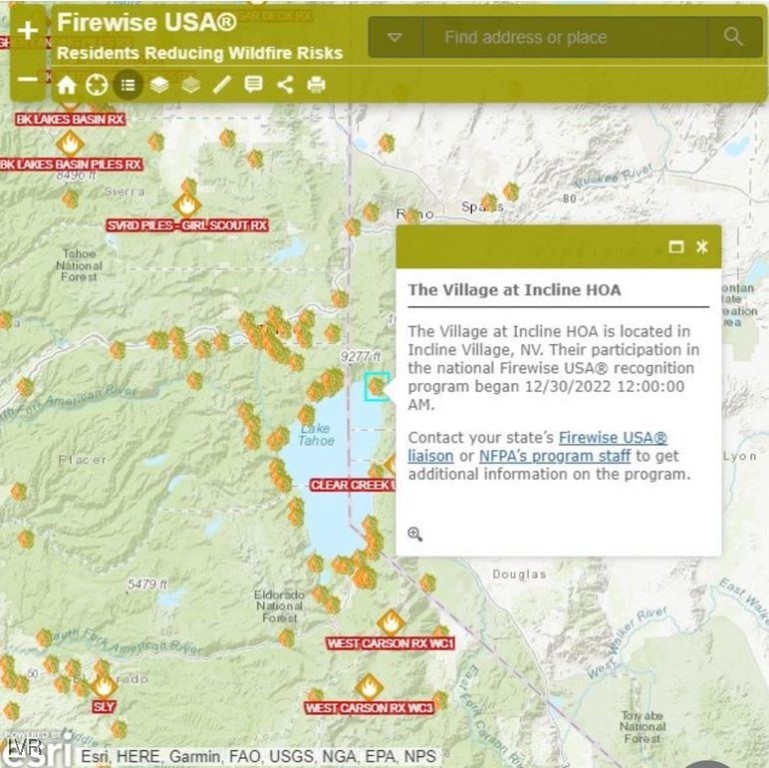Select the draw pencil tool
The width and height of the screenshot is (769, 768).
222,85
